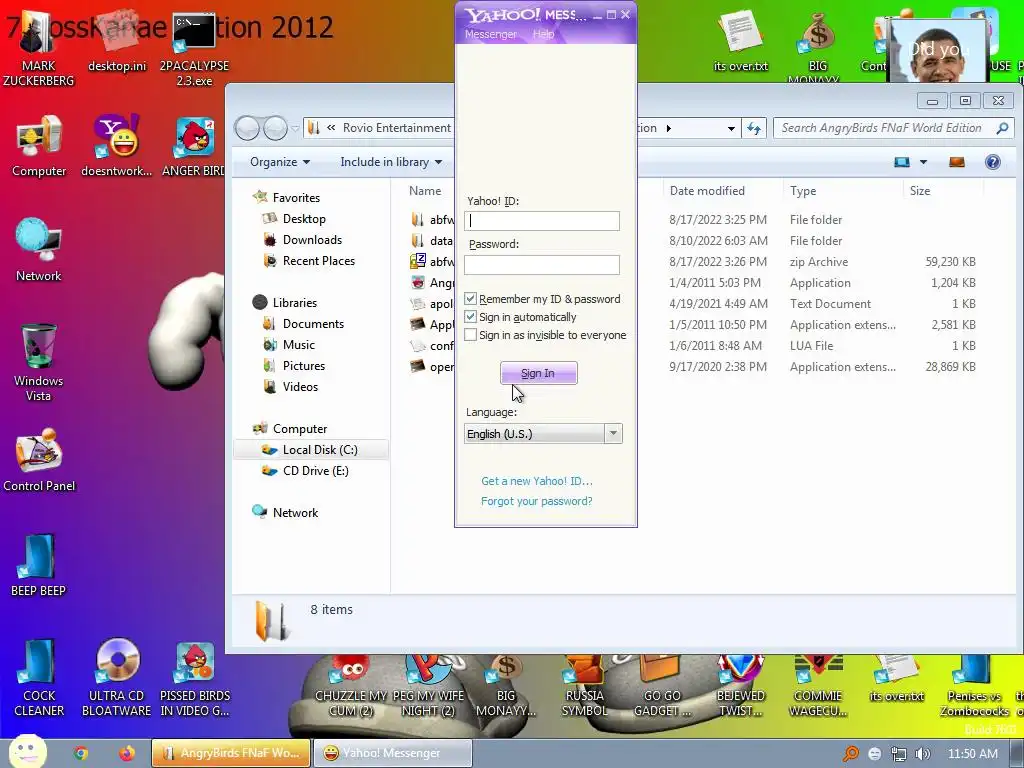This screenshot has width=1024, height=768.
Task: Switch to Yahoo! Messenger taskbar button
Action: [392, 753]
